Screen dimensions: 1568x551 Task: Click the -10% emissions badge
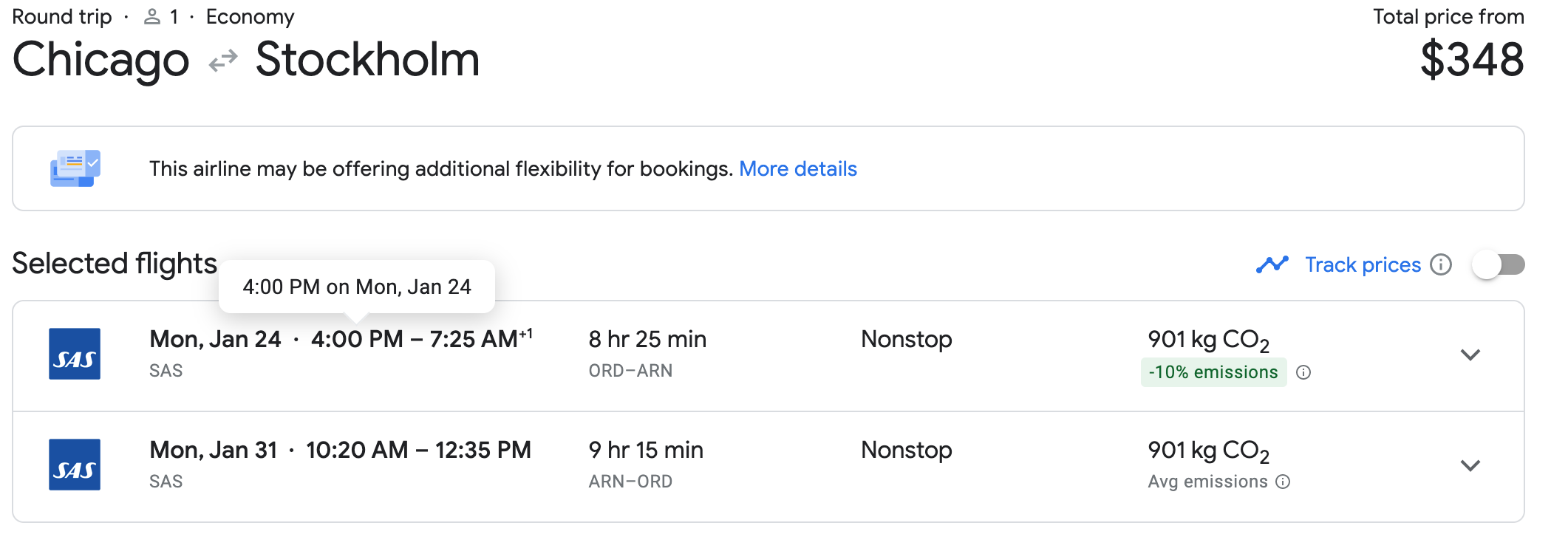[x=1213, y=372]
